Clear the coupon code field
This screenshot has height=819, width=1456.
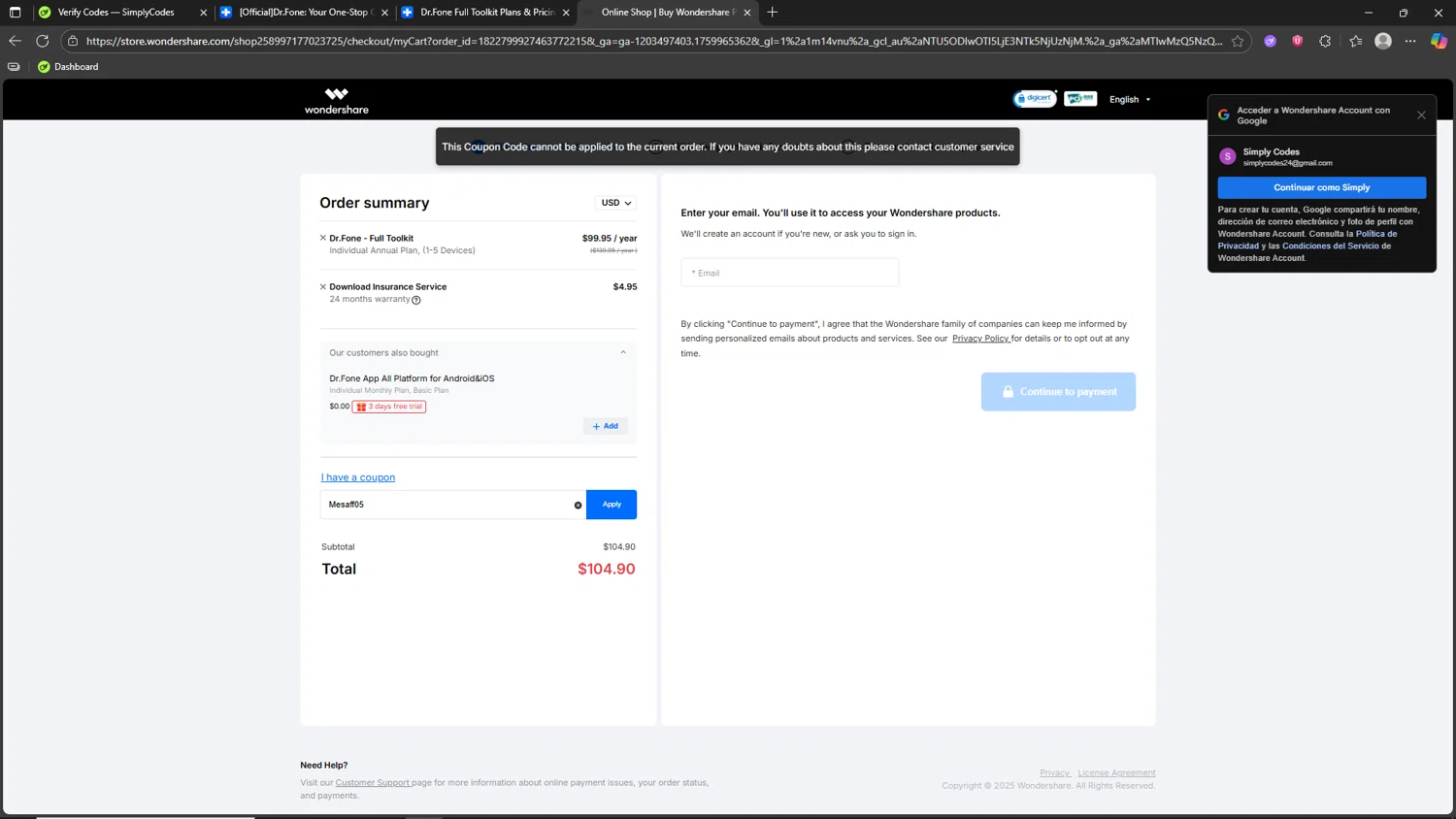[x=578, y=505]
